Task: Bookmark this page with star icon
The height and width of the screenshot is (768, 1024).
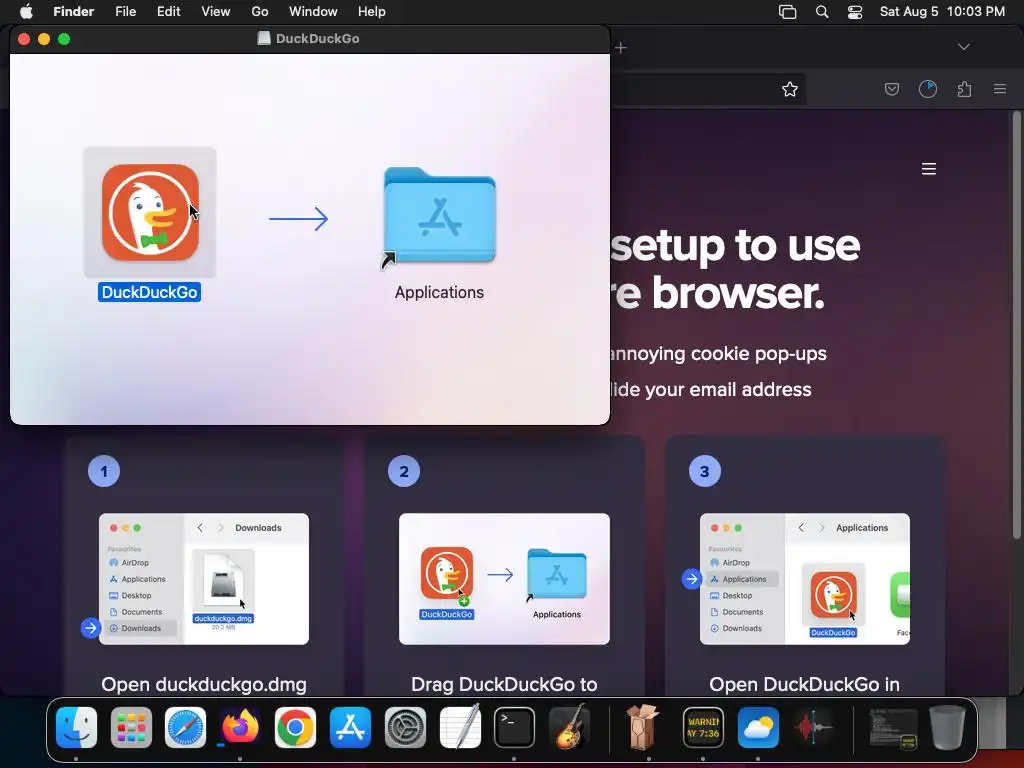Action: (x=790, y=89)
